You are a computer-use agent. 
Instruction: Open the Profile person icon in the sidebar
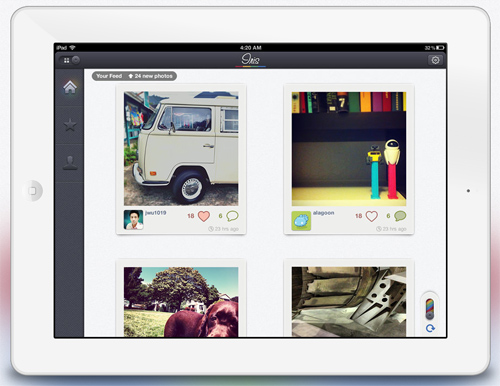70,163
